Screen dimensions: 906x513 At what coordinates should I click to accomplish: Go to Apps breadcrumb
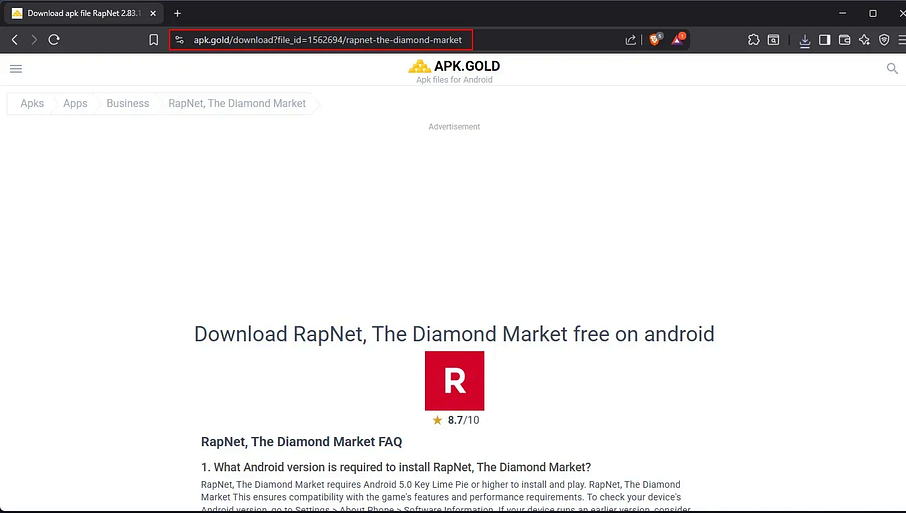[75, 103]
